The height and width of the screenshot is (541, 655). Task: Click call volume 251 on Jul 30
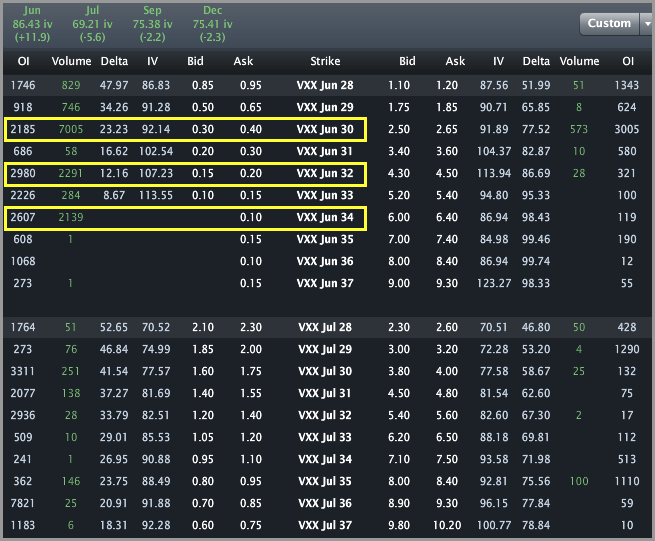click(x=71, y=371)
